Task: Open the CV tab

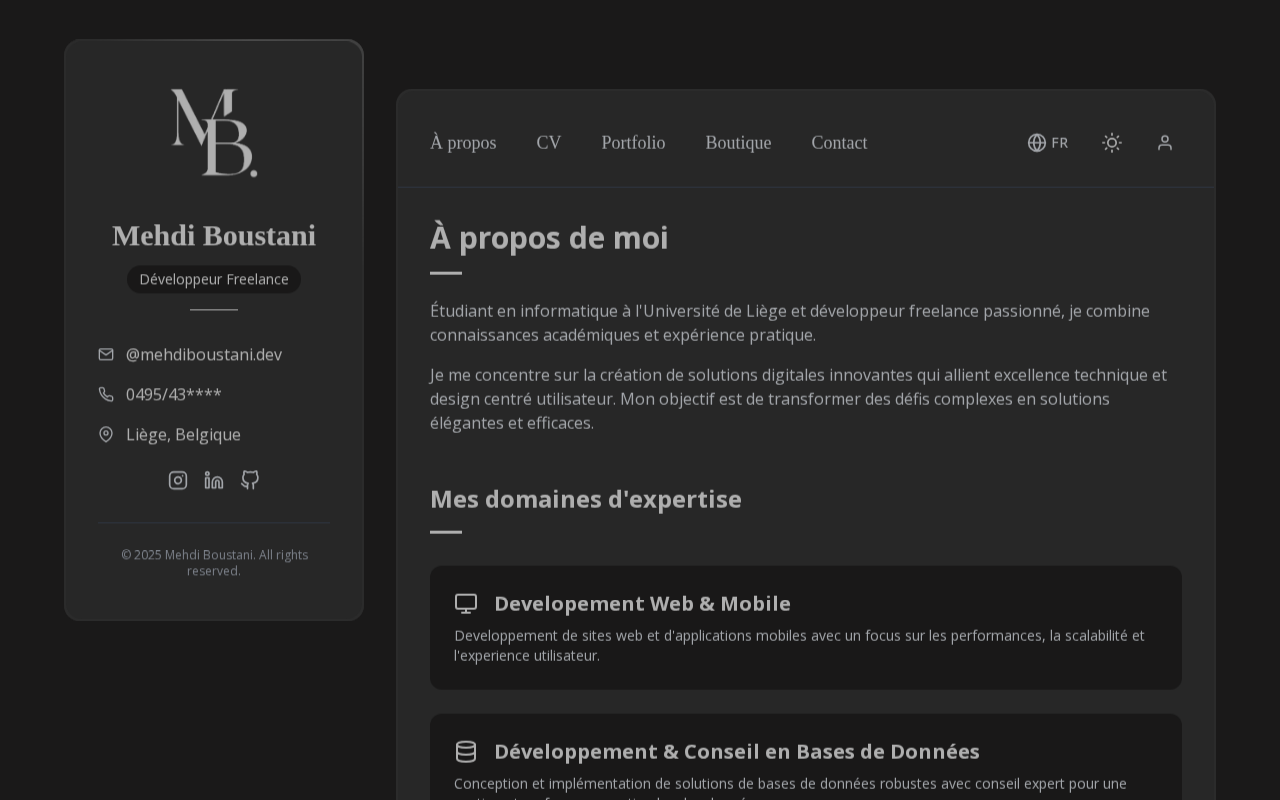Action: pos(549,143)
